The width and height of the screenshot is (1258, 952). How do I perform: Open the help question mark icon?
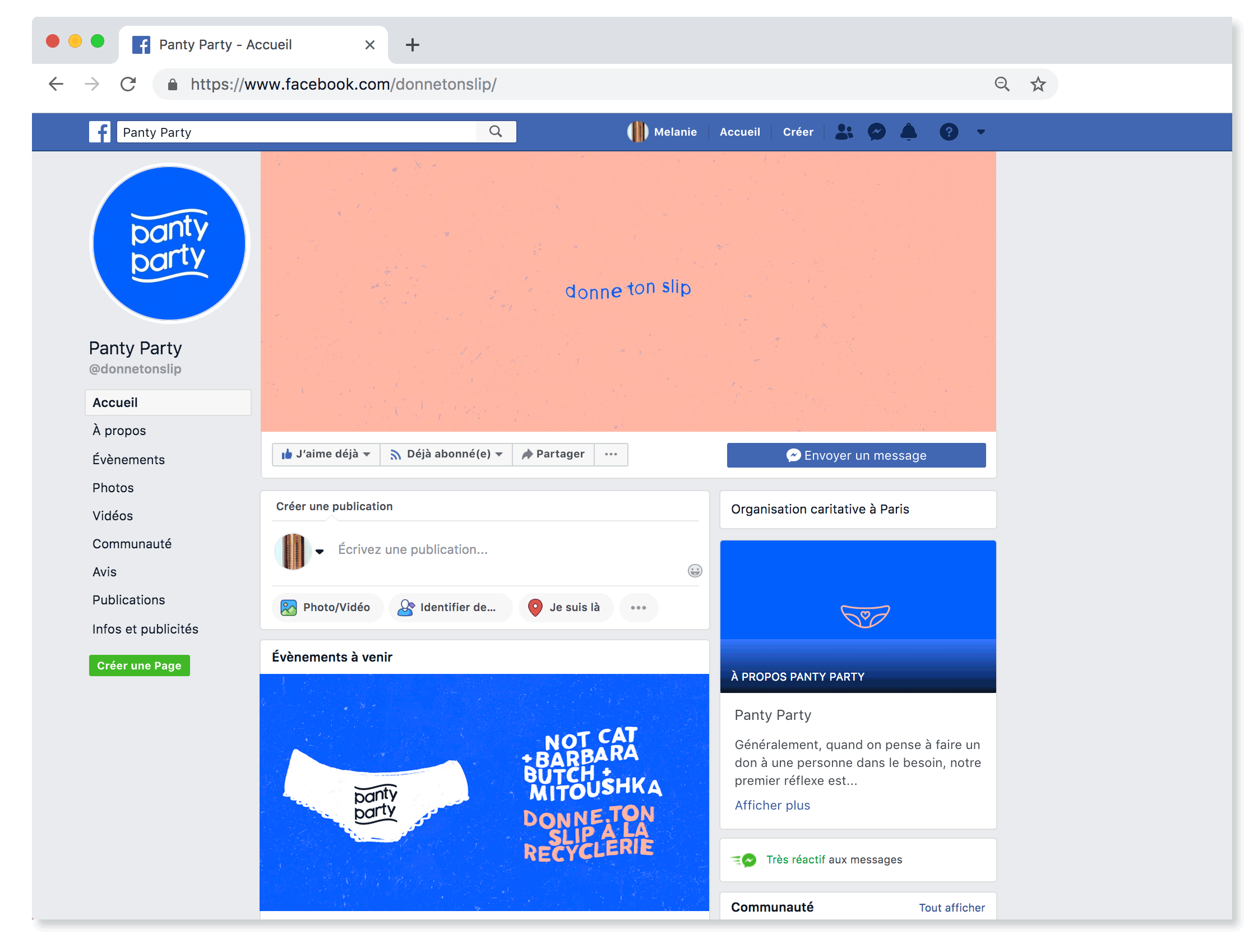tap(949, 132)
